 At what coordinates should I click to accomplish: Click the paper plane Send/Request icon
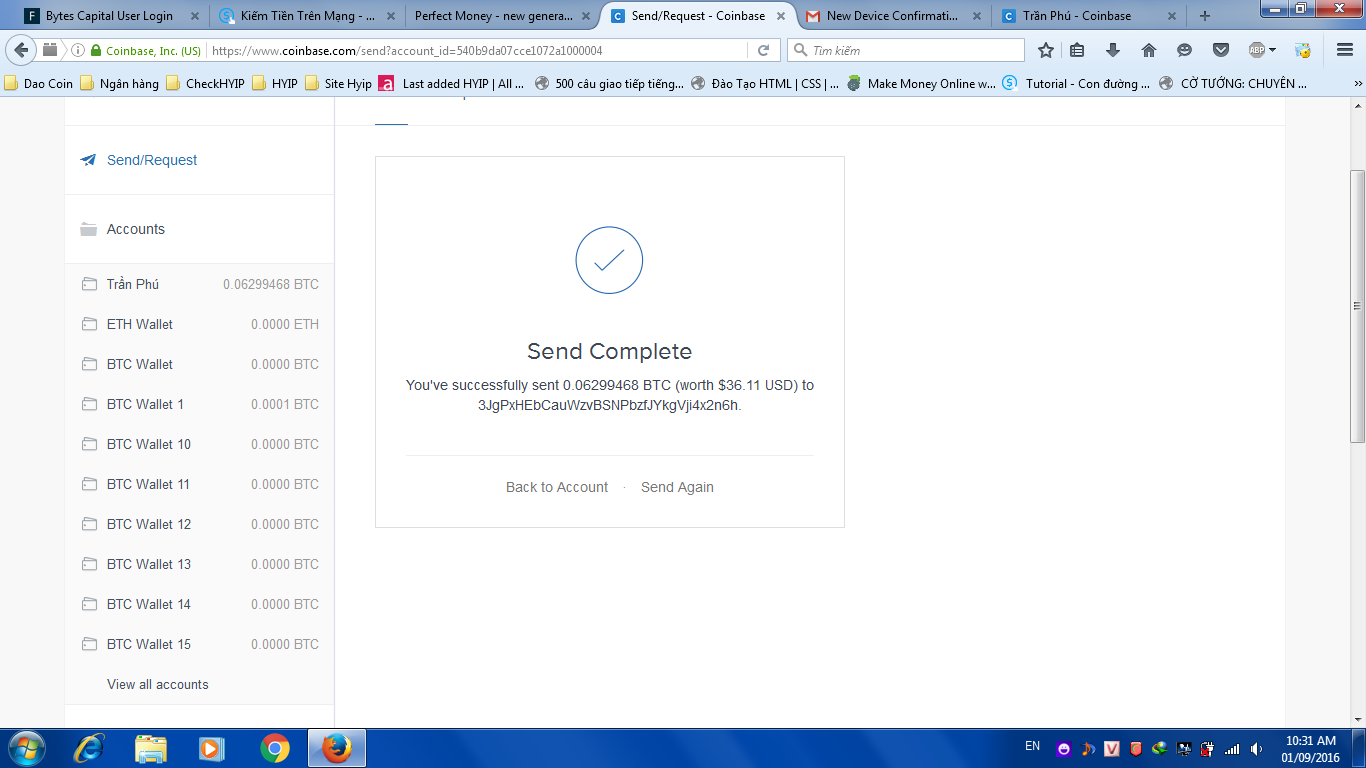pos(88,160)
